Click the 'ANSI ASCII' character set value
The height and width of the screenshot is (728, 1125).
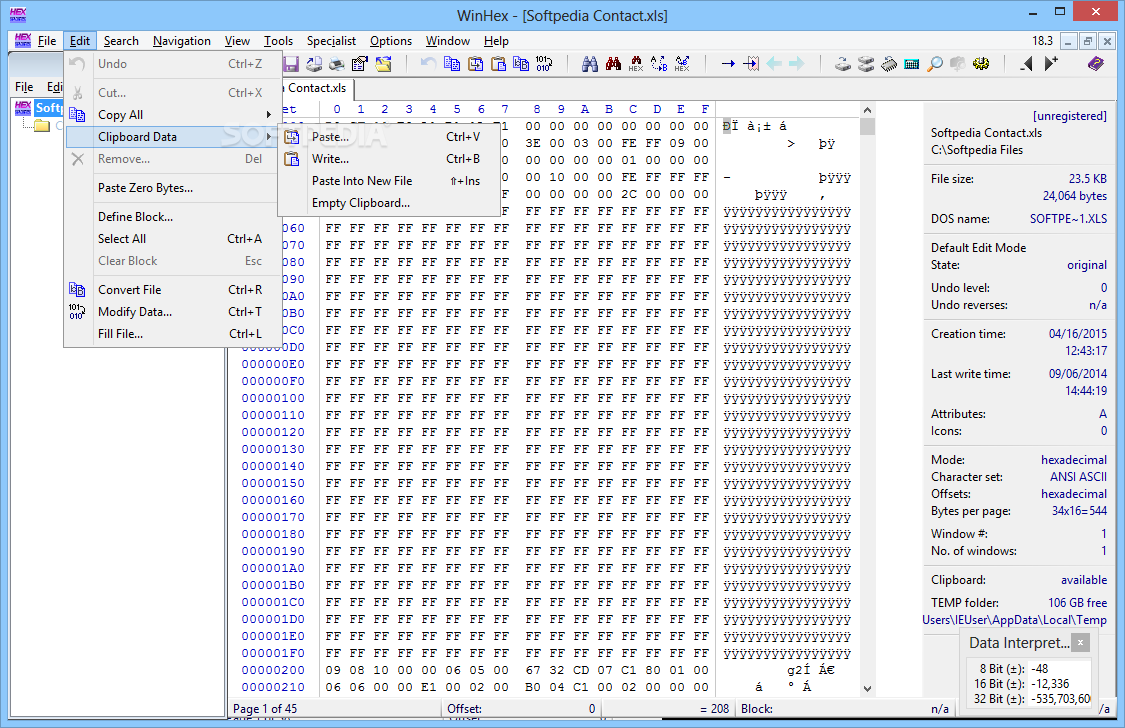tap(1078, 477)
